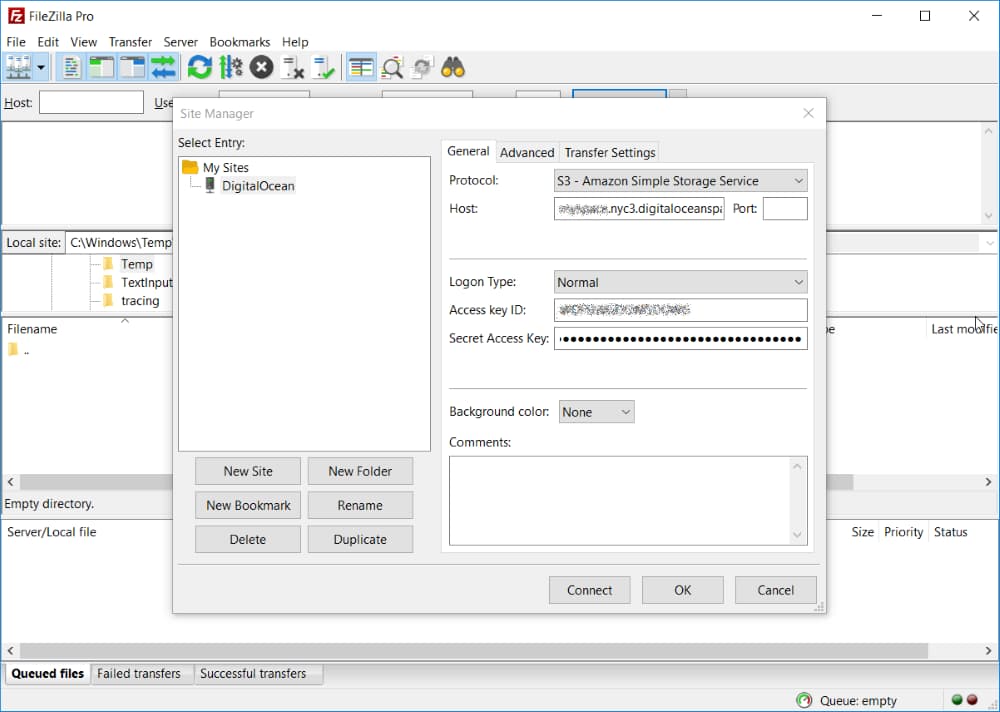Expand the Protocol dropdown
The width and height of the screenshot is (1000, 712).
pos(680,181)
